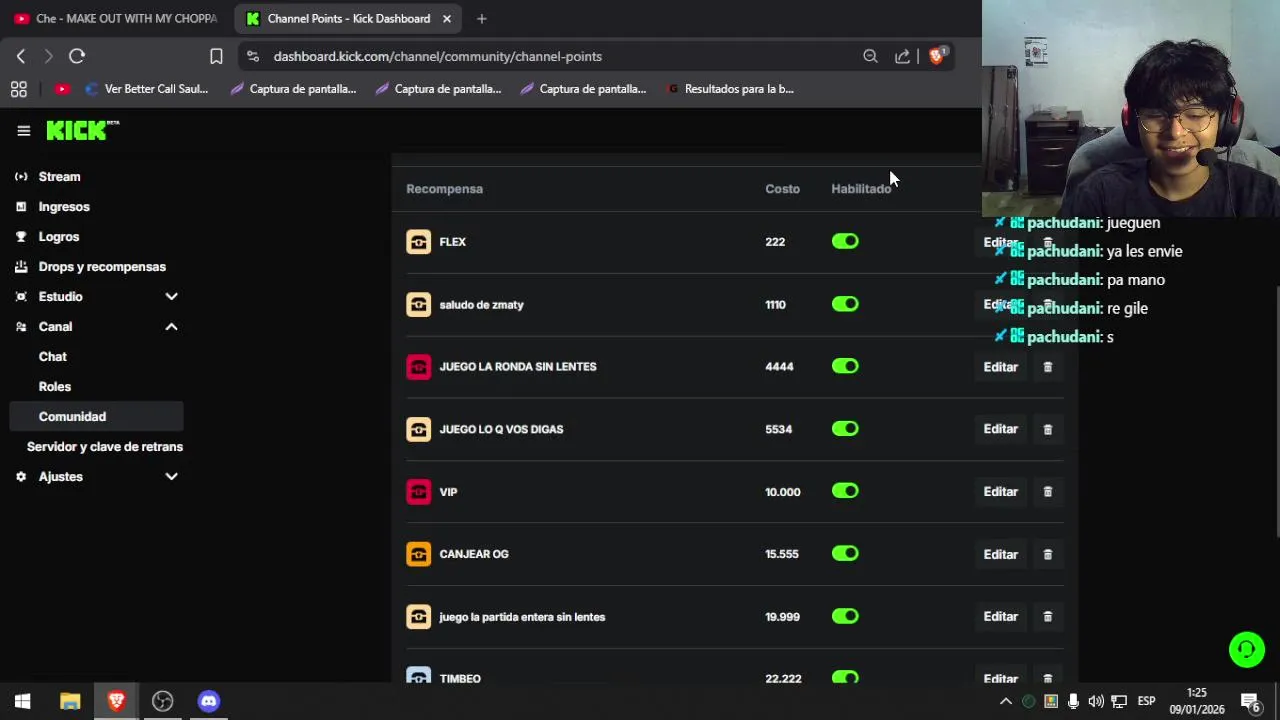Remove JUEGO LO Q VOS DIGAS reward
Viewport: 1280px width, 720px height.
1048,429
